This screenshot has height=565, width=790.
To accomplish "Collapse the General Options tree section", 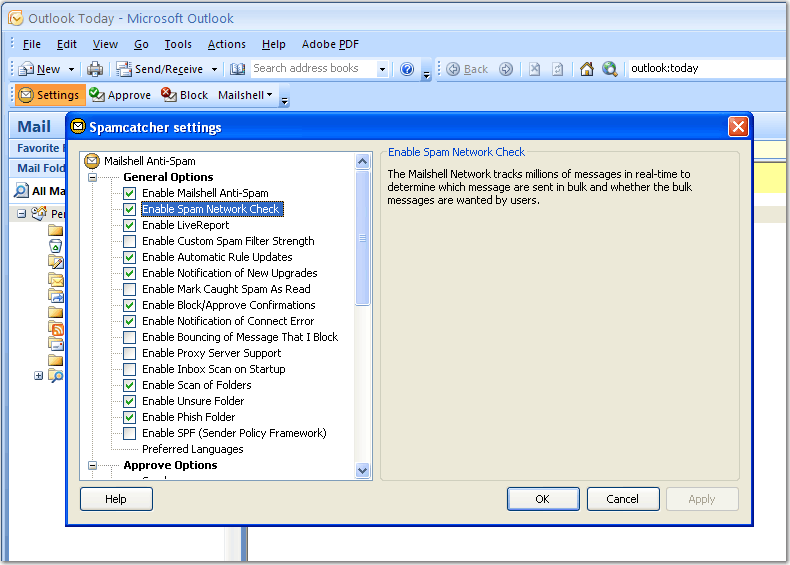I will (x=93, y=177).
